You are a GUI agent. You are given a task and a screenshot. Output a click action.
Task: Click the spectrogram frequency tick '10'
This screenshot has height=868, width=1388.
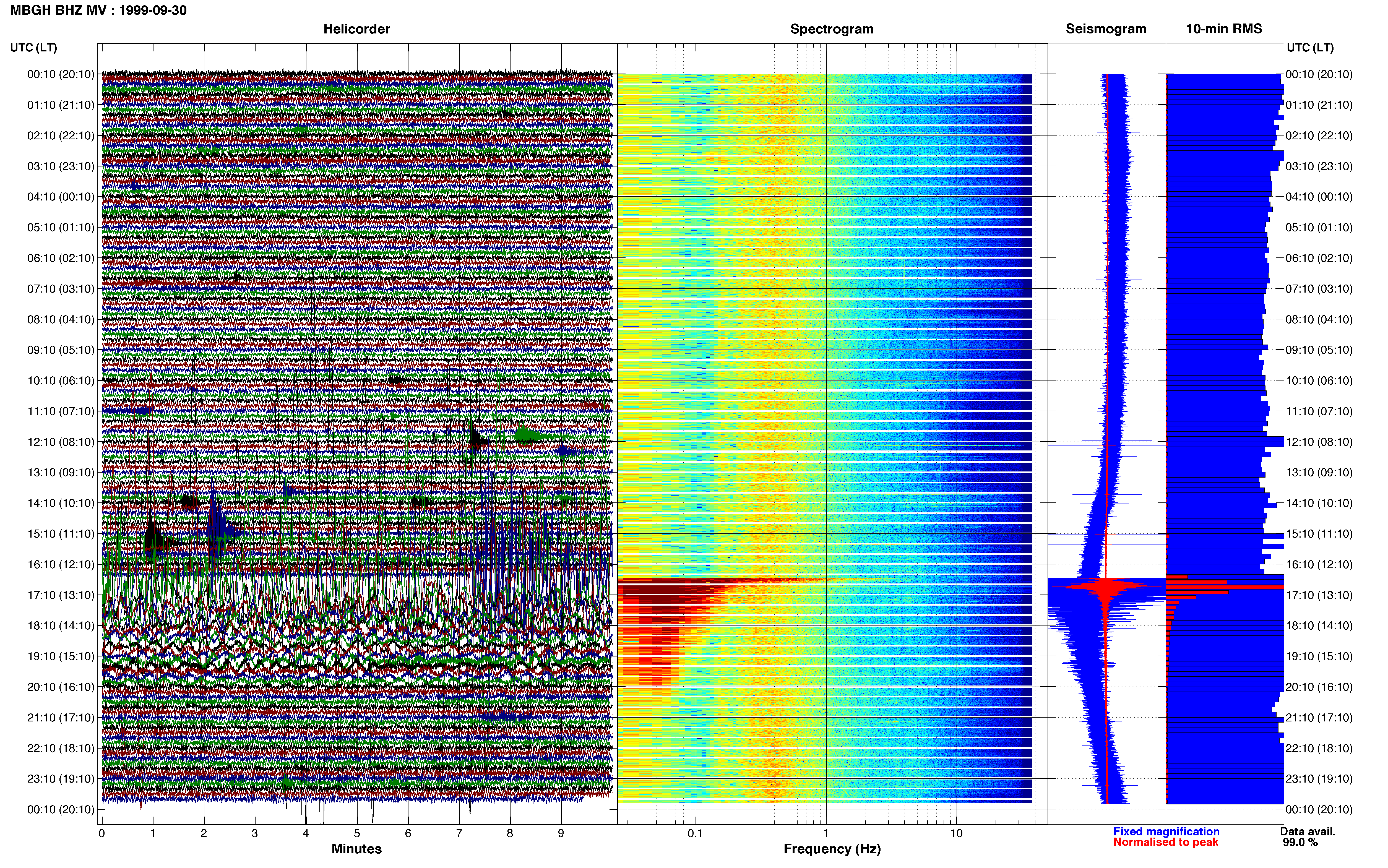click(956, 833)
